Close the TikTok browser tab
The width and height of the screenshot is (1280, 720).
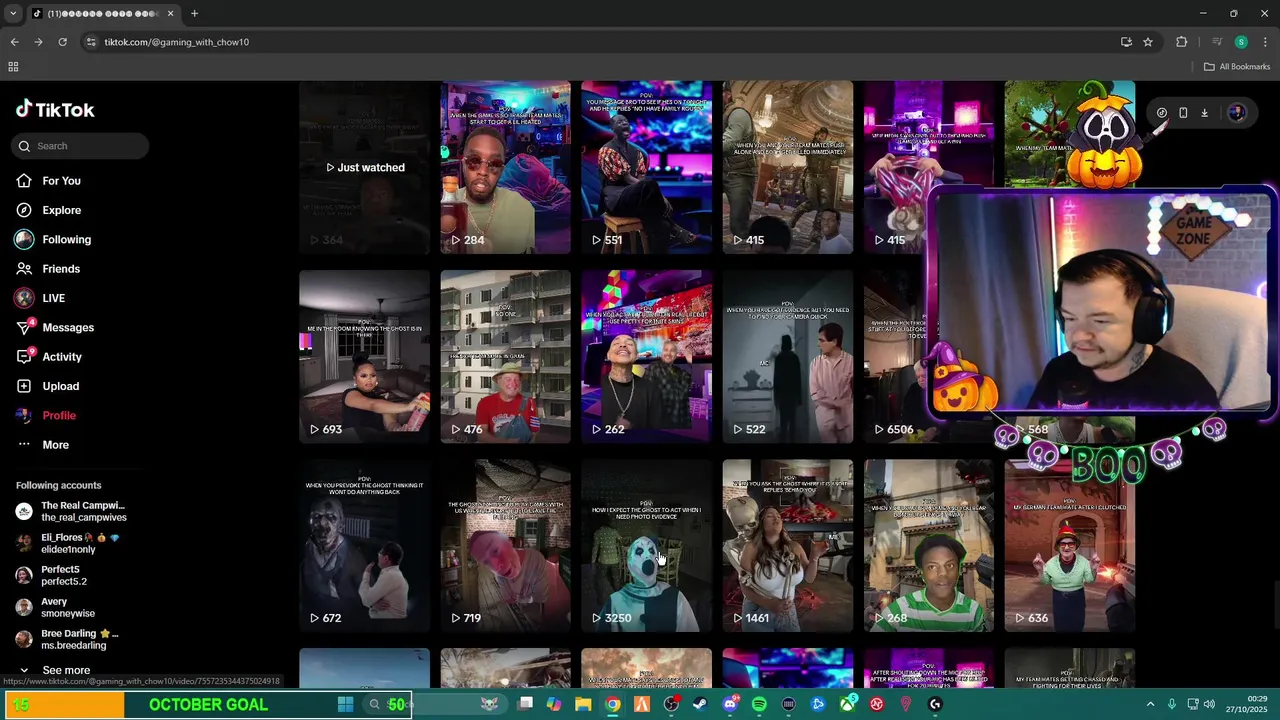(x=170, y=14)
